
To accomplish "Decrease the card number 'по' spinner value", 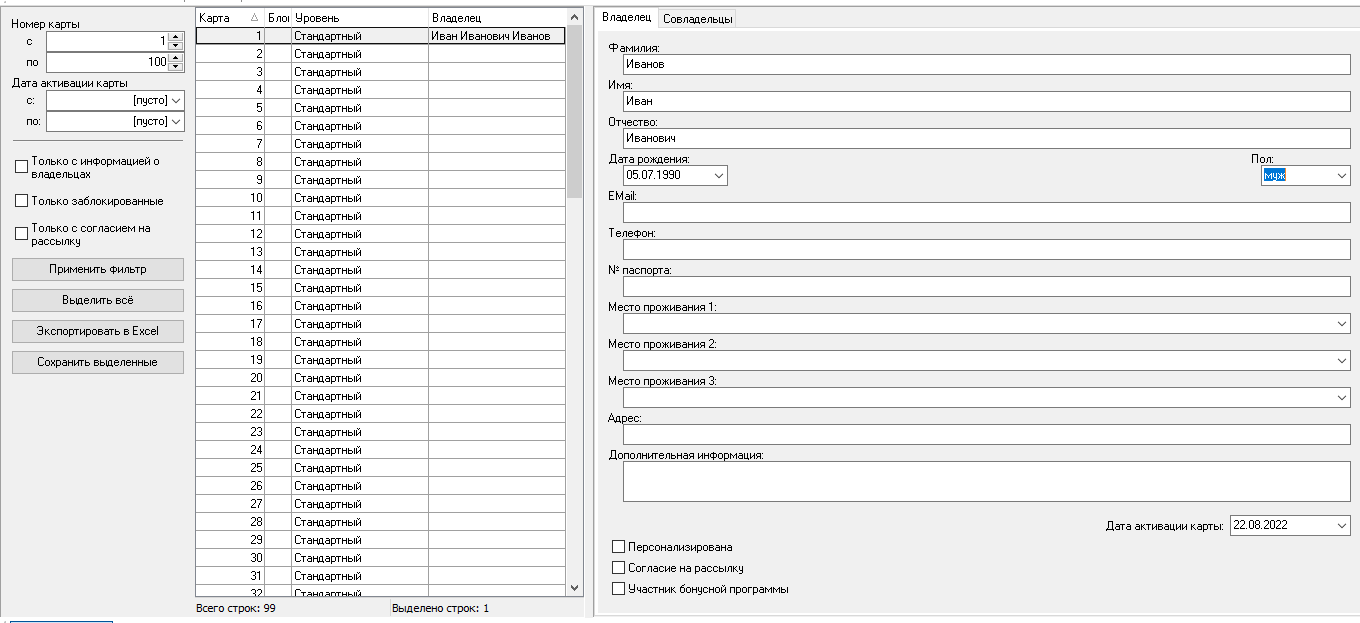I will (176, 67).
